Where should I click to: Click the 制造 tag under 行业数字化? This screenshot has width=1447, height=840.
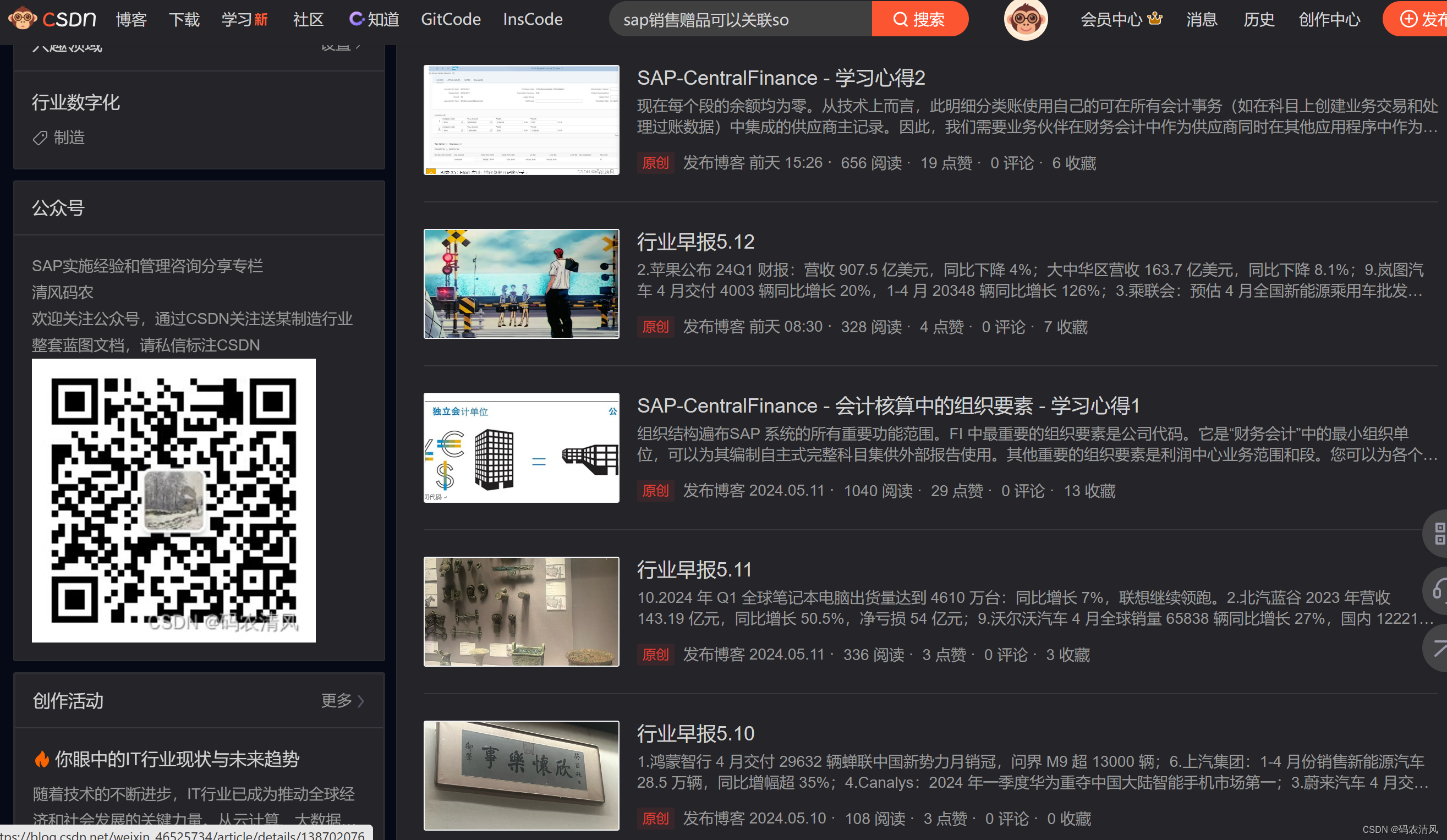[58, 137]
